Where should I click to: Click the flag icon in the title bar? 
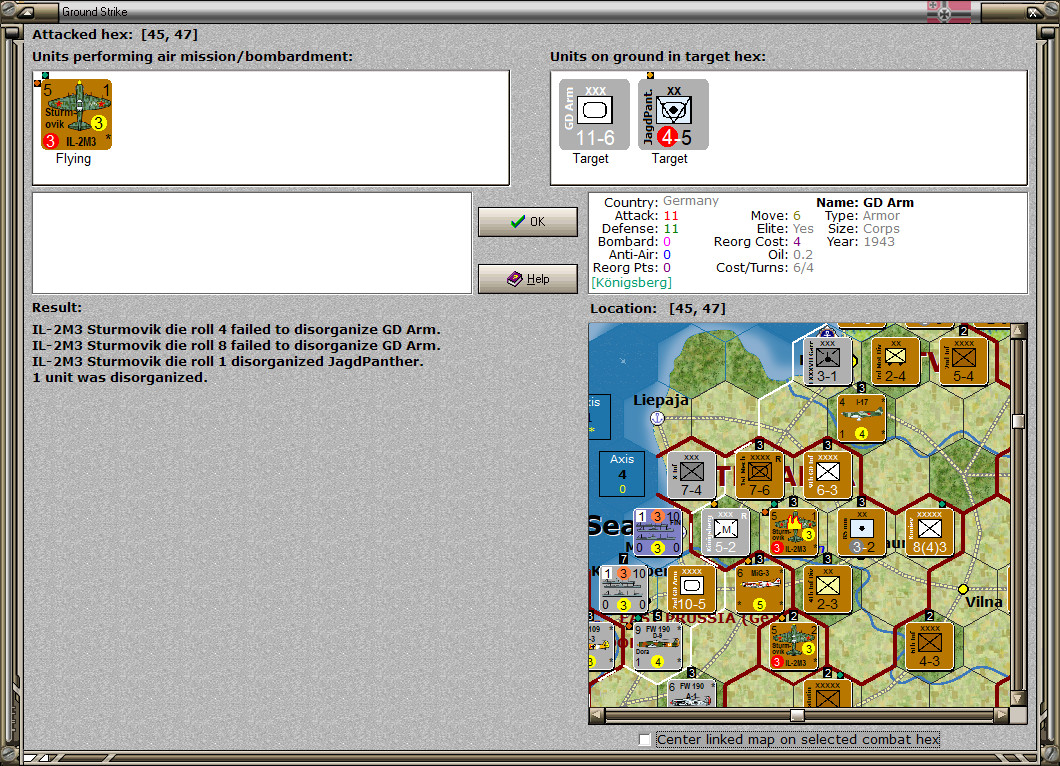coord(947,11)
